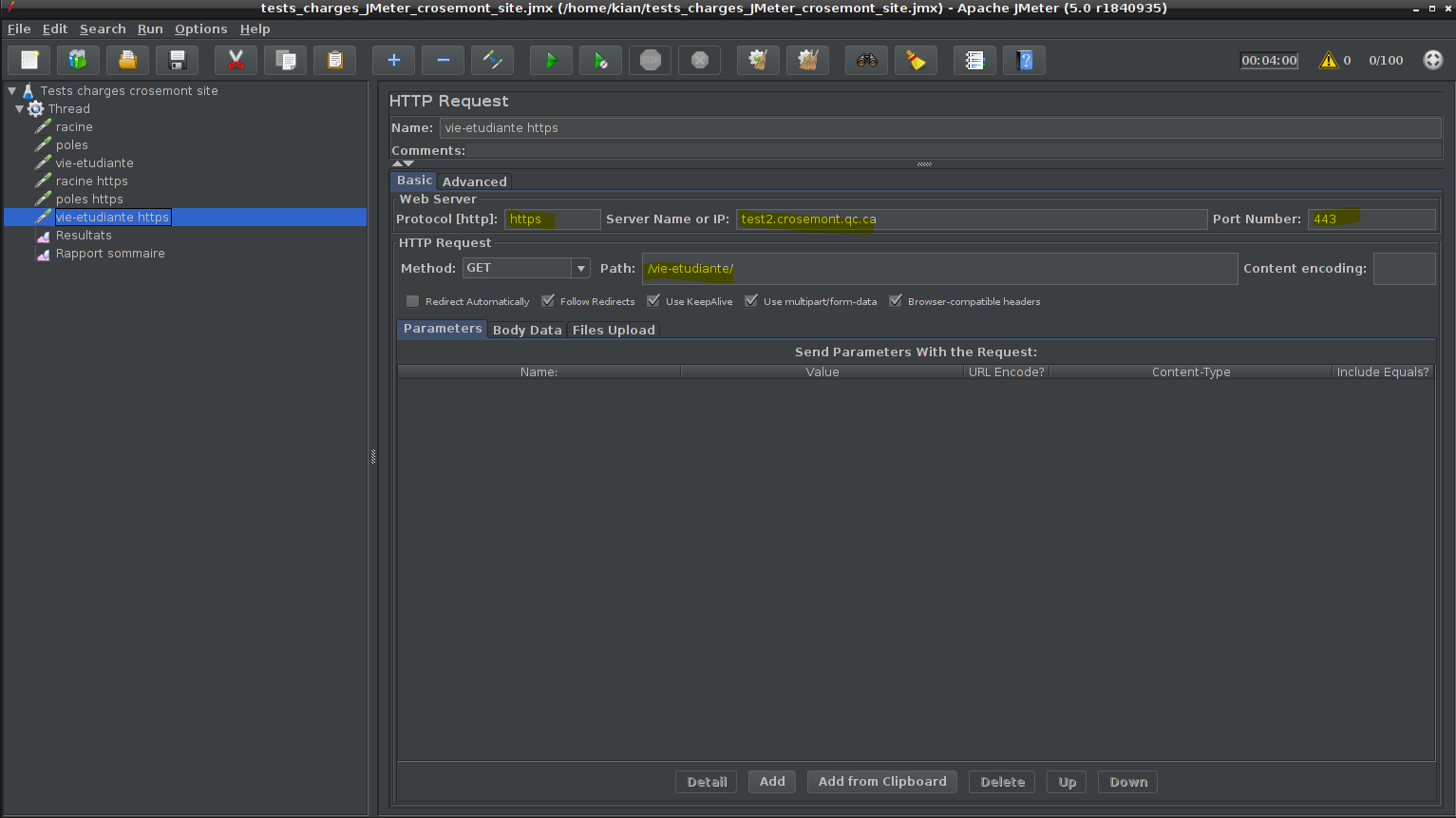Open the HTTP Method dropdown
The image size is (1456, 818).
(580, 269)
